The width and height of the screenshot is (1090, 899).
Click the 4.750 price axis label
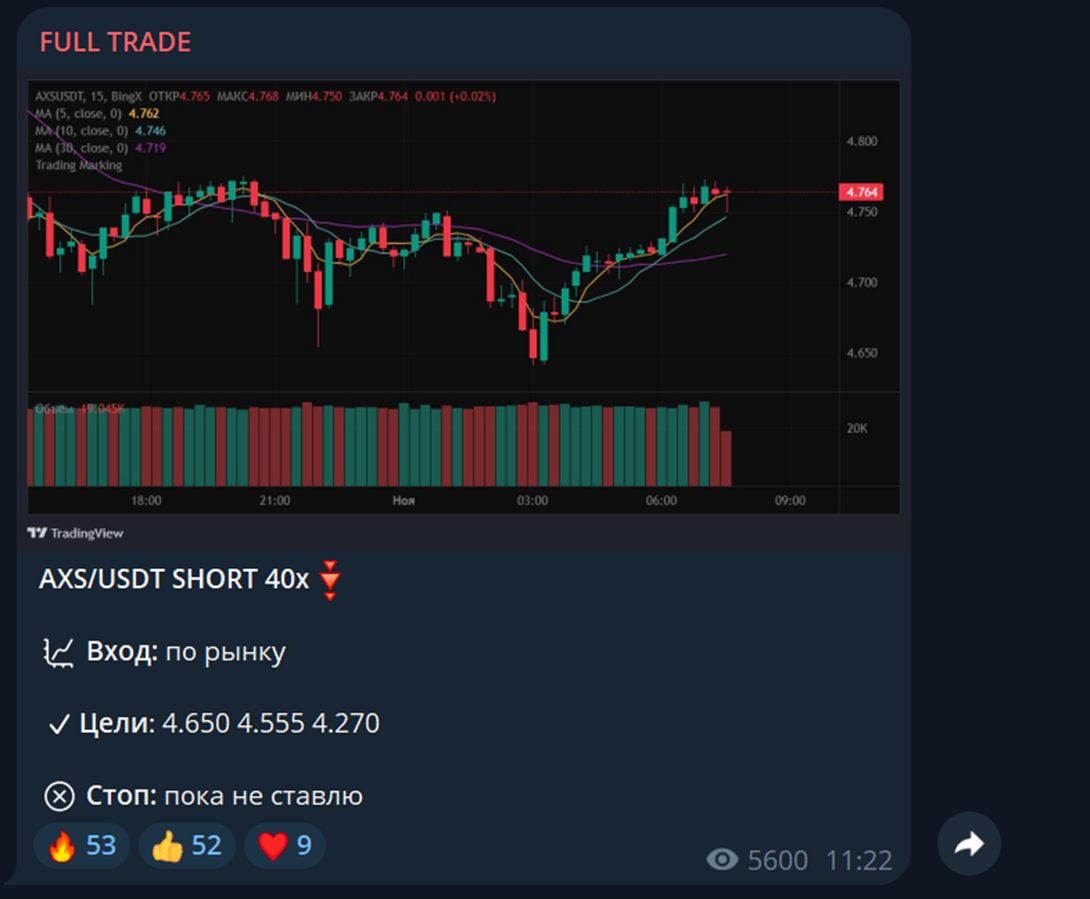862,212
